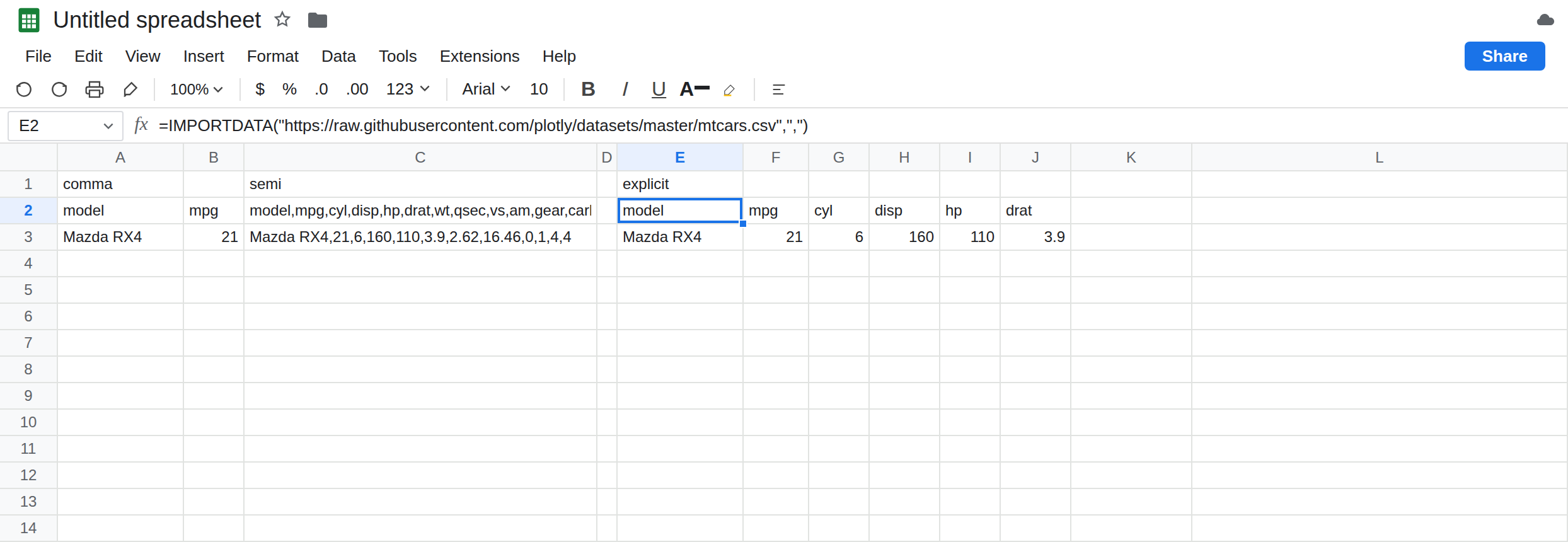The height and width of the screenshot is (542, 1568).
Task: Open the Insert menu
Action: (x=204, y=56)
